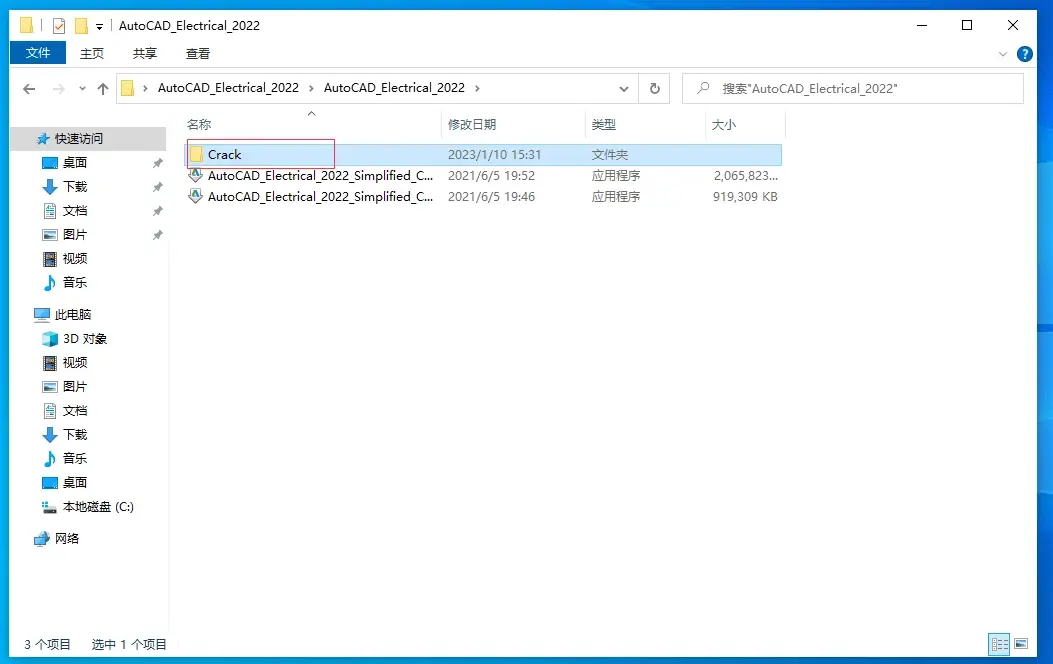1053x664 pixels.
Task: Open 下载 under 此电脑
Action: point(75,434)
